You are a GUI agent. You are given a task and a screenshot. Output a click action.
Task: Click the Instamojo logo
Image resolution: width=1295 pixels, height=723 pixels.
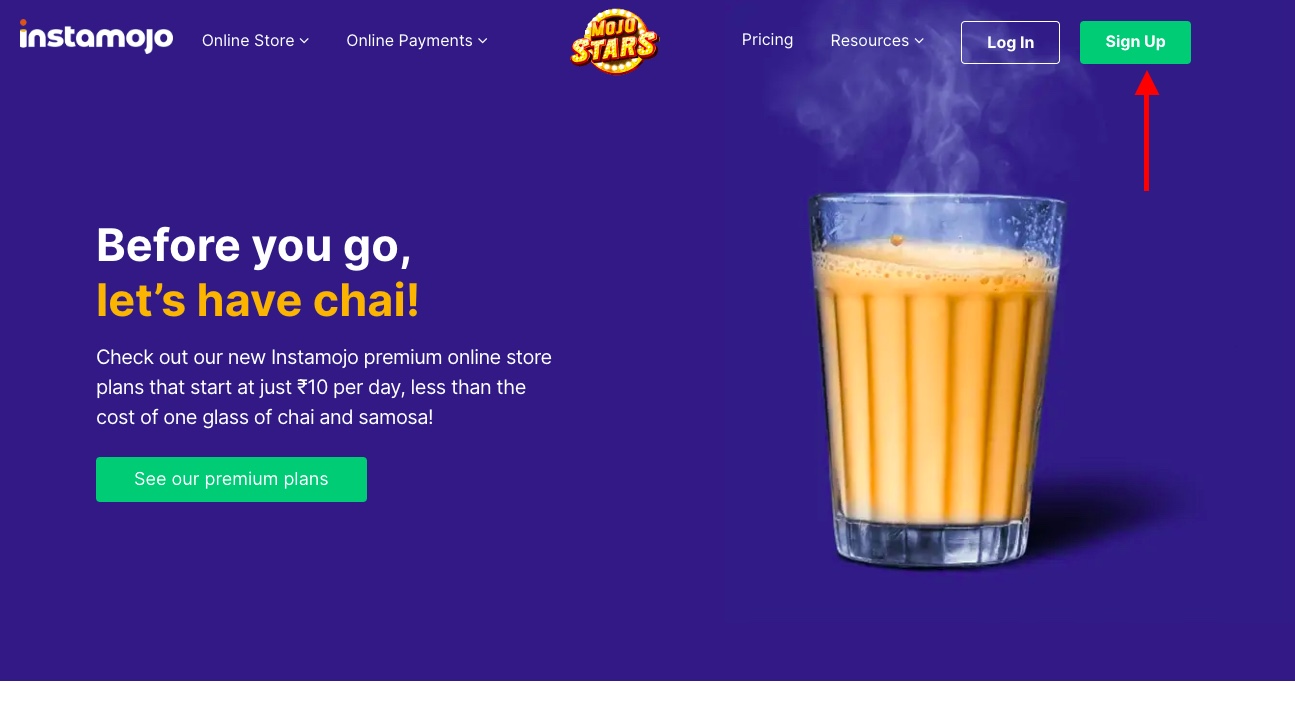tap(96, 38)
